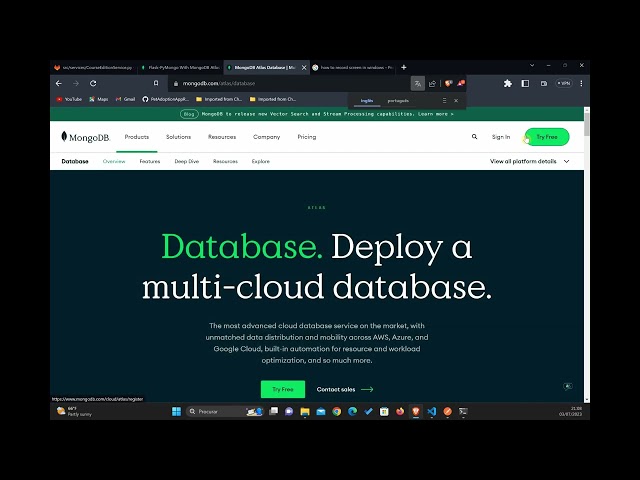
Task: Open Task View on the taskbar
Action: (x=273, y=411)
